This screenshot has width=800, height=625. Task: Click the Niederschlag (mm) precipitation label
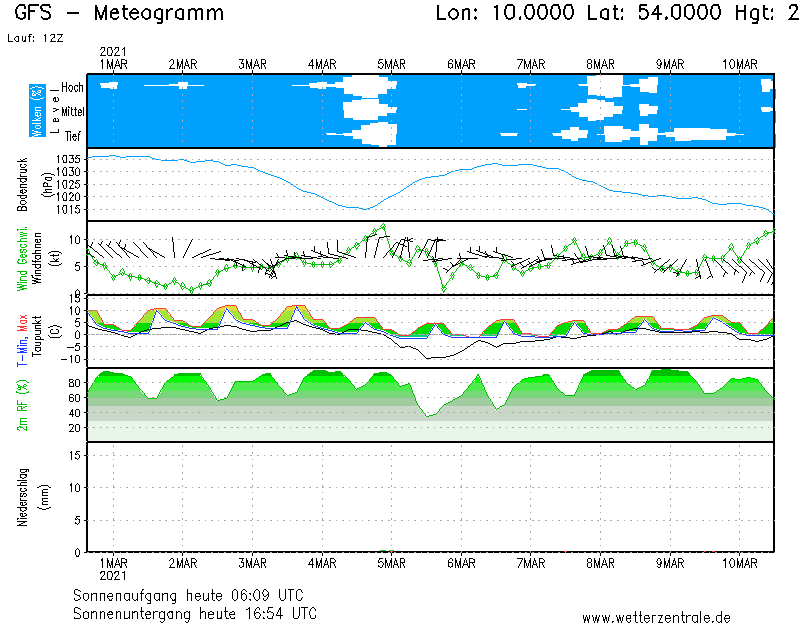[x=22, y=497]
